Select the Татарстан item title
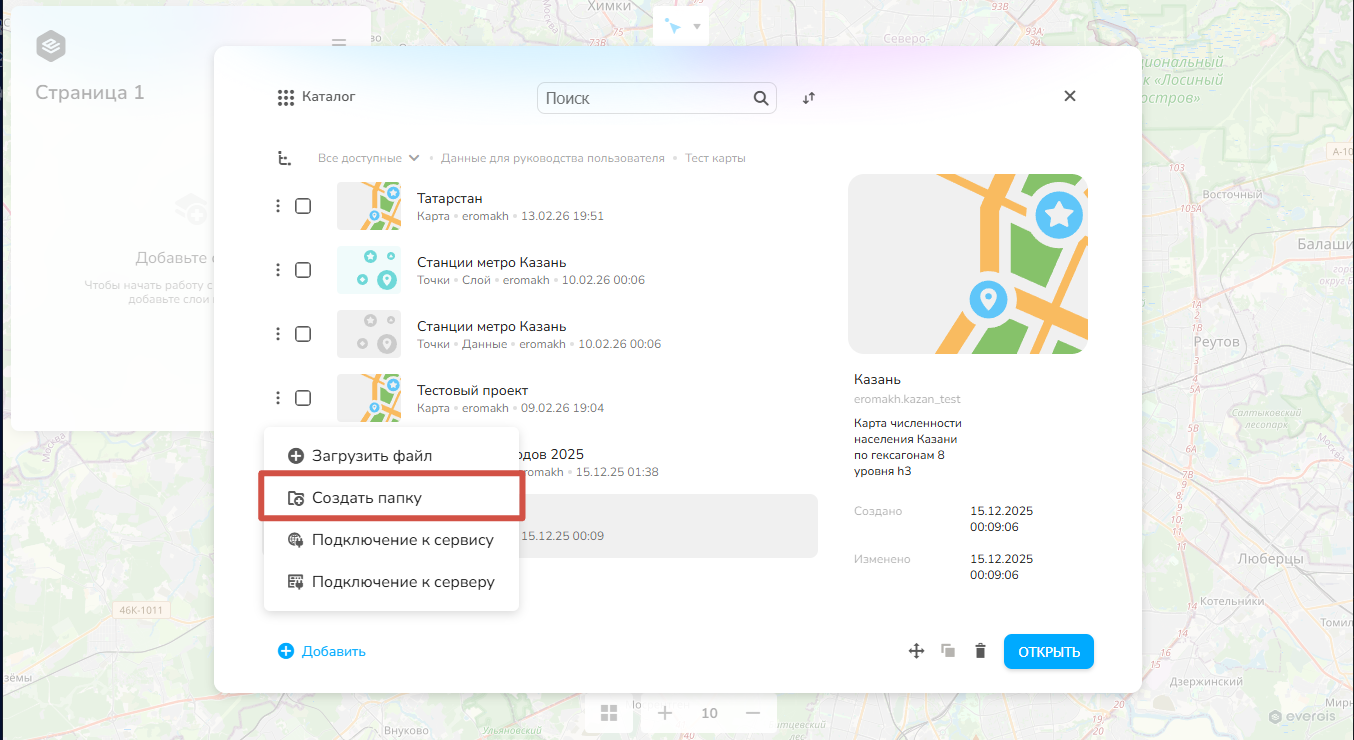Screen dimensions: 1354x740 click(450, 198)
